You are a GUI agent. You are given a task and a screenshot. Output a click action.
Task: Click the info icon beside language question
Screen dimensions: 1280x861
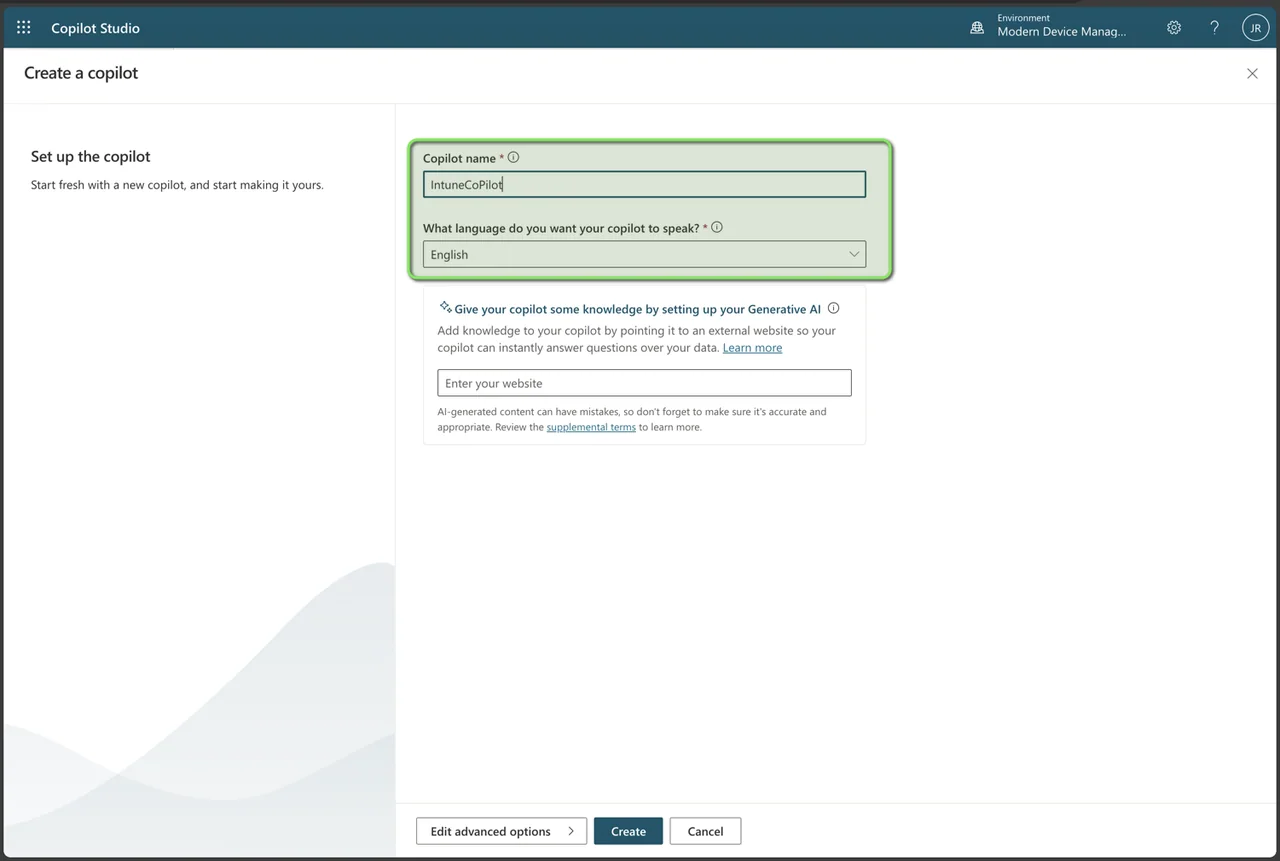point(716,227)
